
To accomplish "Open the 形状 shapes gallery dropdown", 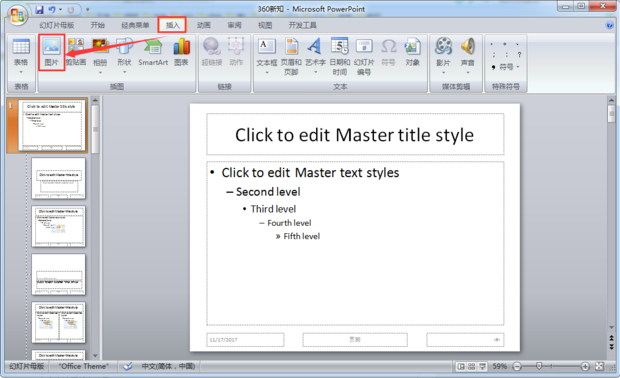I will [124, 72].
